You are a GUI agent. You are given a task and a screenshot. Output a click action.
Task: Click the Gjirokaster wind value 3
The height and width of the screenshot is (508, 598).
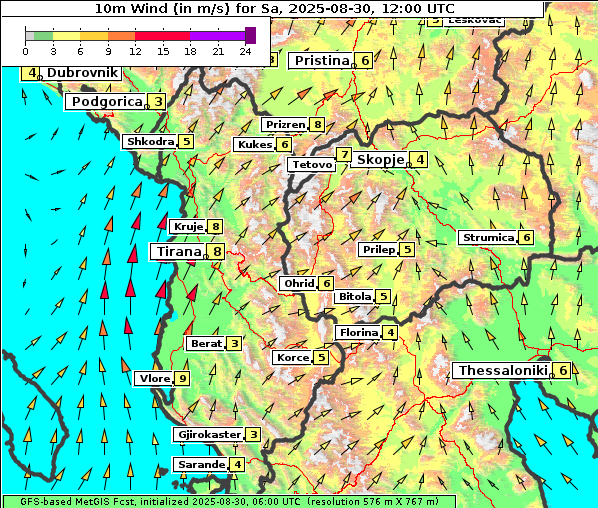[x=253, y=434]
